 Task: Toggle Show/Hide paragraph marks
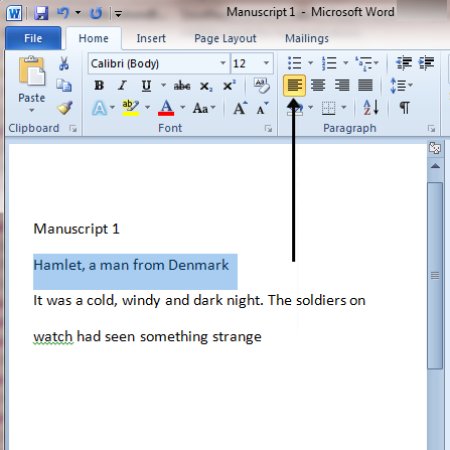click(x=405, y=108)
